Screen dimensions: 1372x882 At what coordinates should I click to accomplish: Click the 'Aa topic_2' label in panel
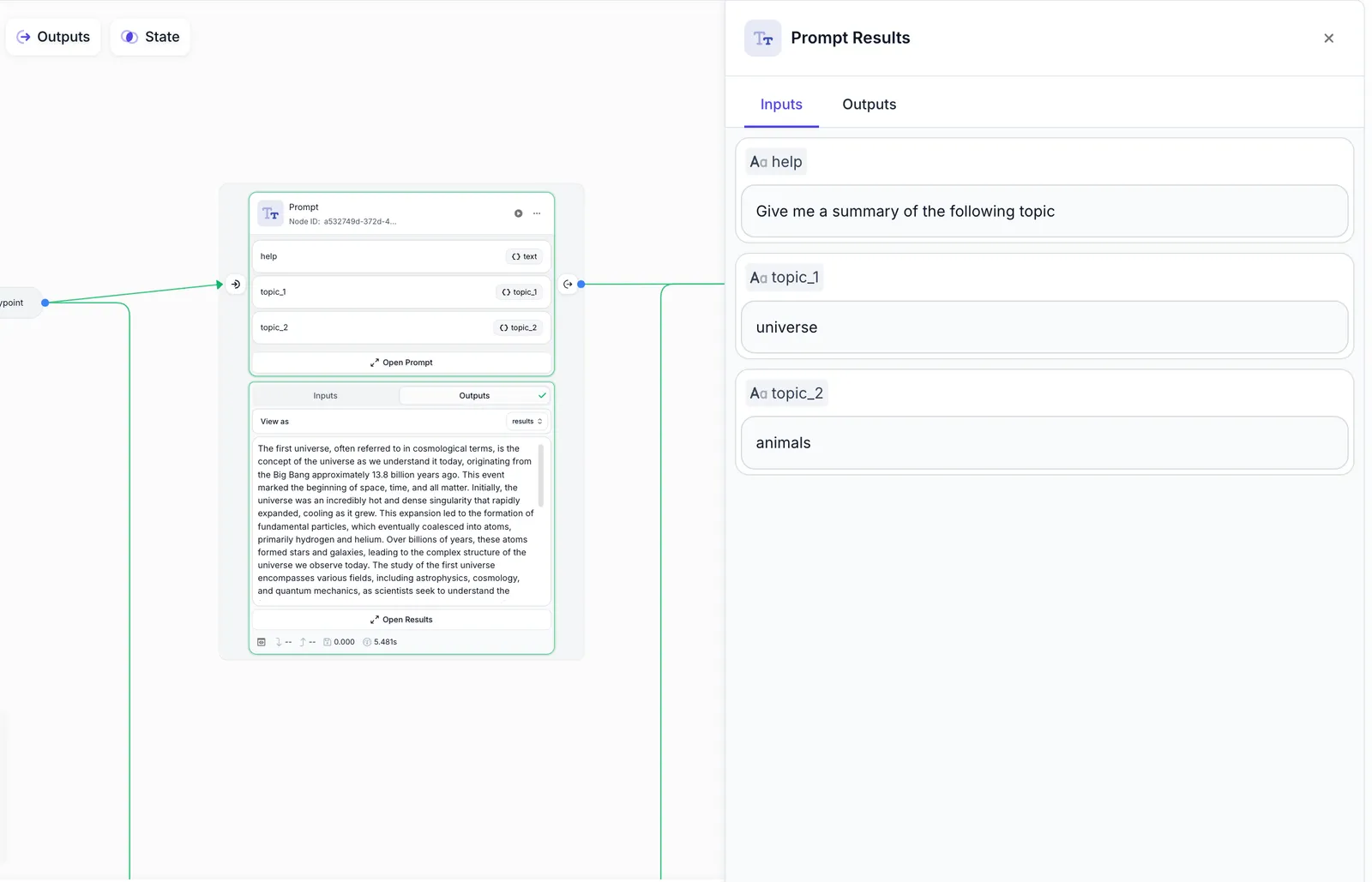point(786,393)
